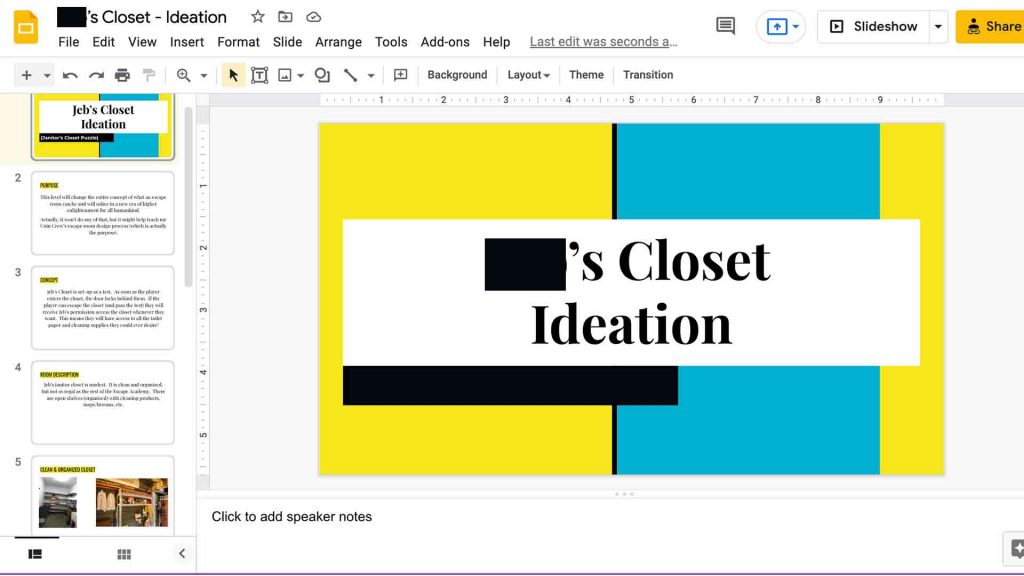Screen dimensions: 1024x576
Task: Open the Add-ons menu
Action: (445, 42)
